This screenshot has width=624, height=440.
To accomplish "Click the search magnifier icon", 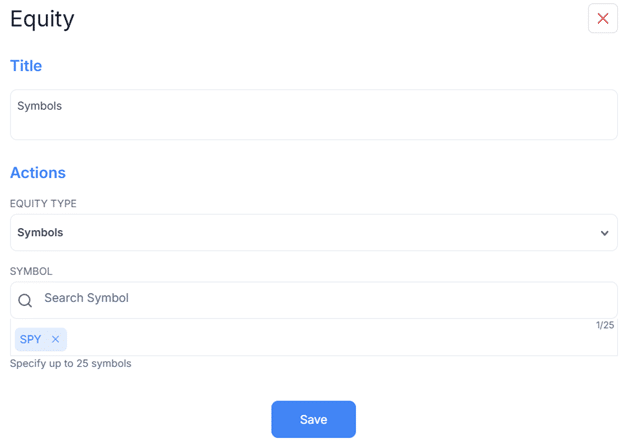I will (x=25, y=300).
